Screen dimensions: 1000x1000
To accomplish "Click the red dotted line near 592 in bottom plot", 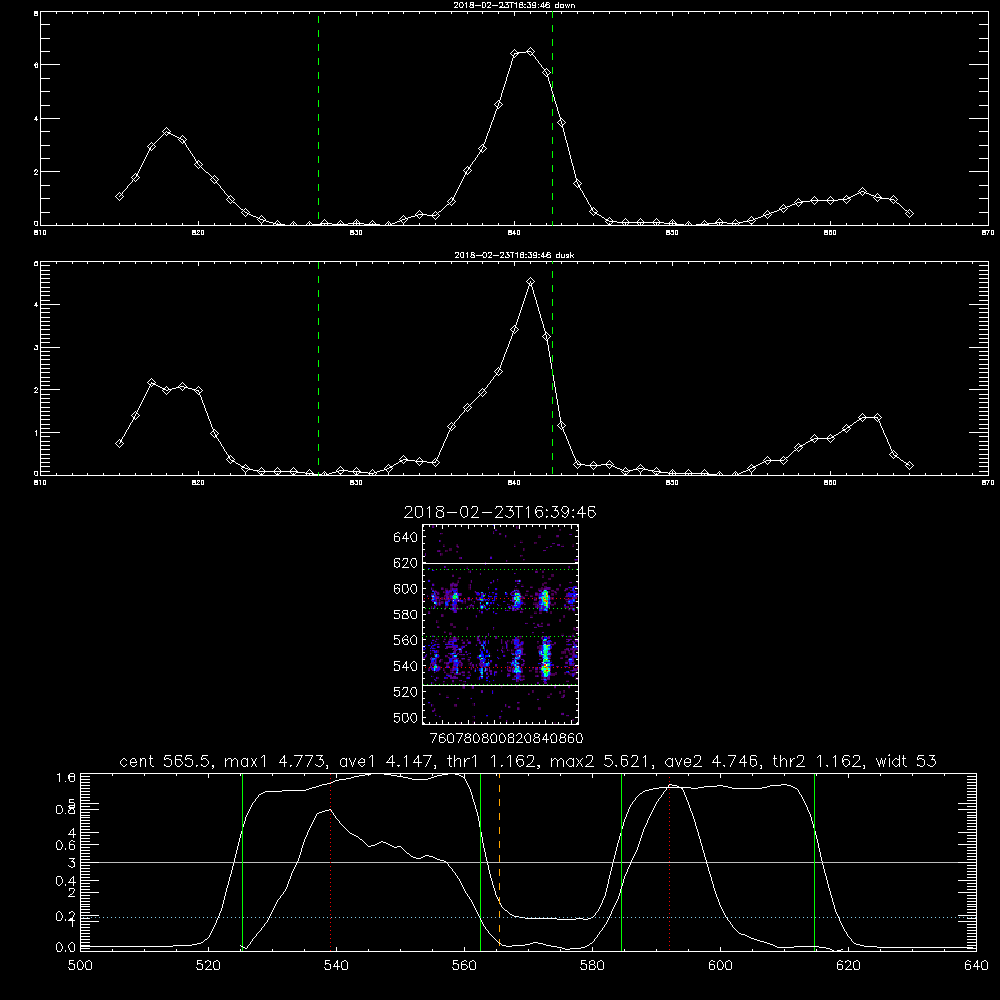I will (670, 862).
